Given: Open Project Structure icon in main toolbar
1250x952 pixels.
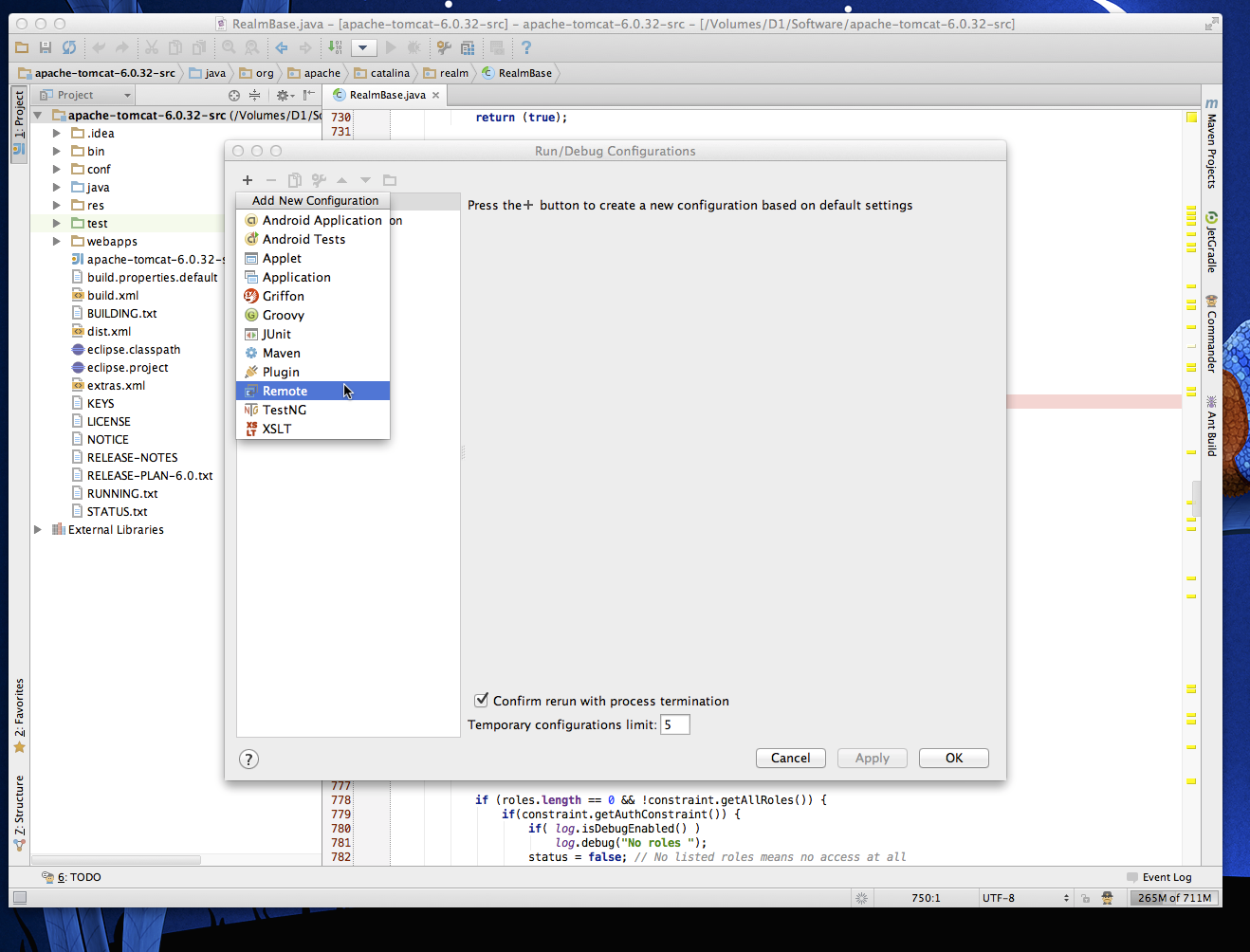Looking at the screenshot, I should pyautogui.click(x=468, y=47).
